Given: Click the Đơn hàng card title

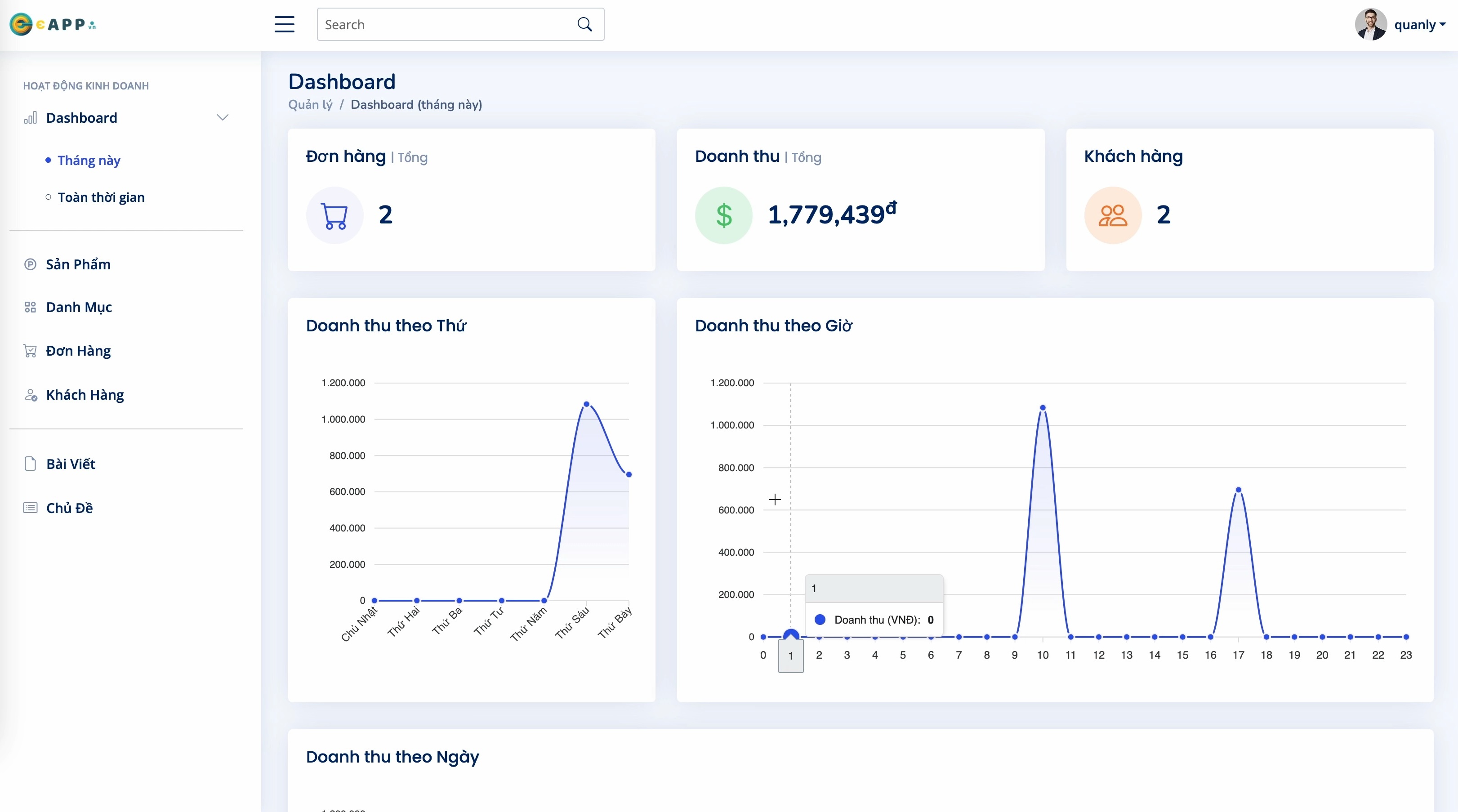Looking at the screenshot, I should 346,156.
